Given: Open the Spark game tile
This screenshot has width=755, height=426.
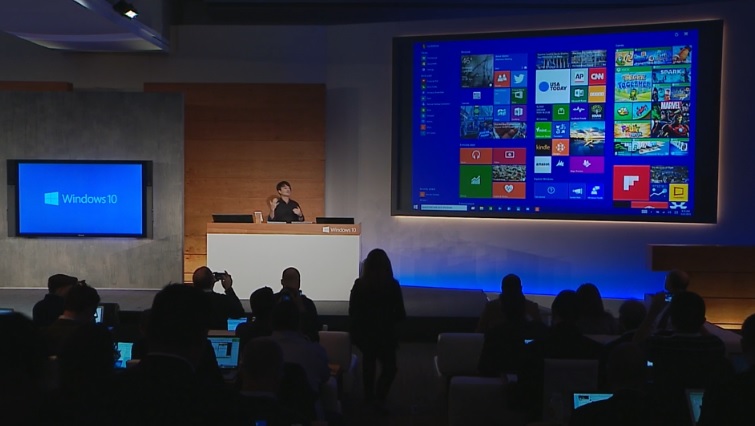Looking at the screenshot, I should point(671,74).
